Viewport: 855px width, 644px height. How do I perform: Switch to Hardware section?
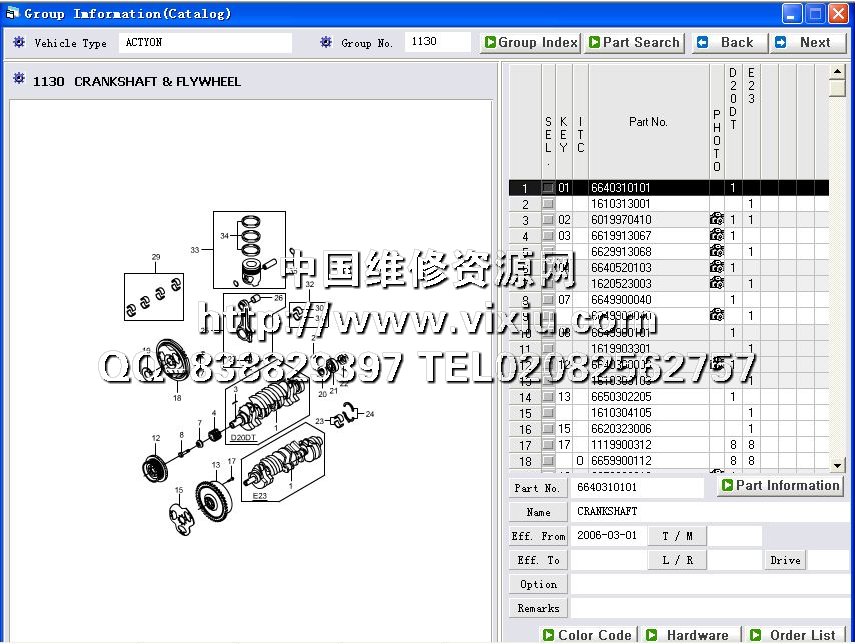688,635
